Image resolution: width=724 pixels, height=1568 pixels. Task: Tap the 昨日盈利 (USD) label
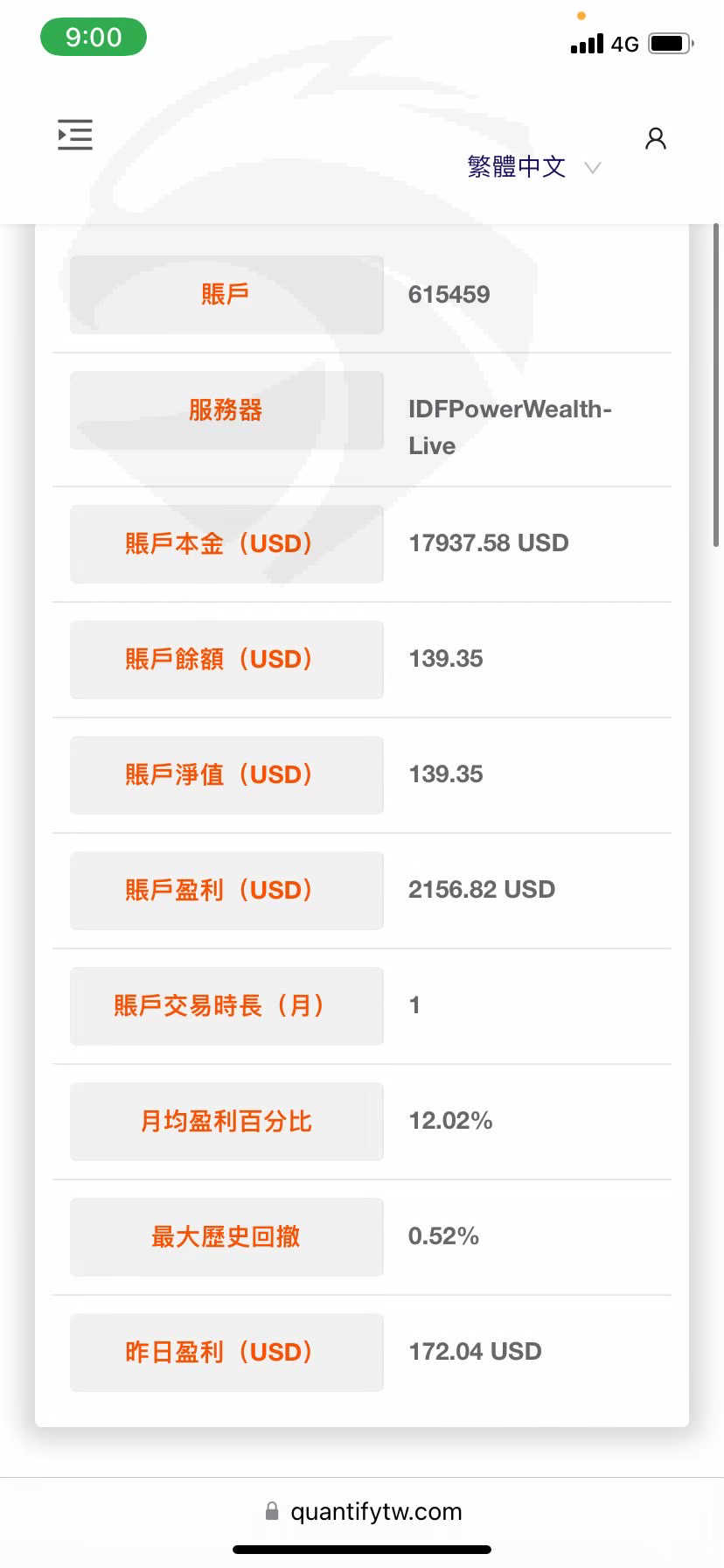pos(226,1352)
